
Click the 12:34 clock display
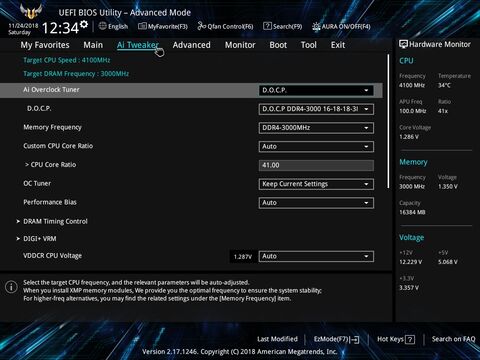[x=60, y=28]
